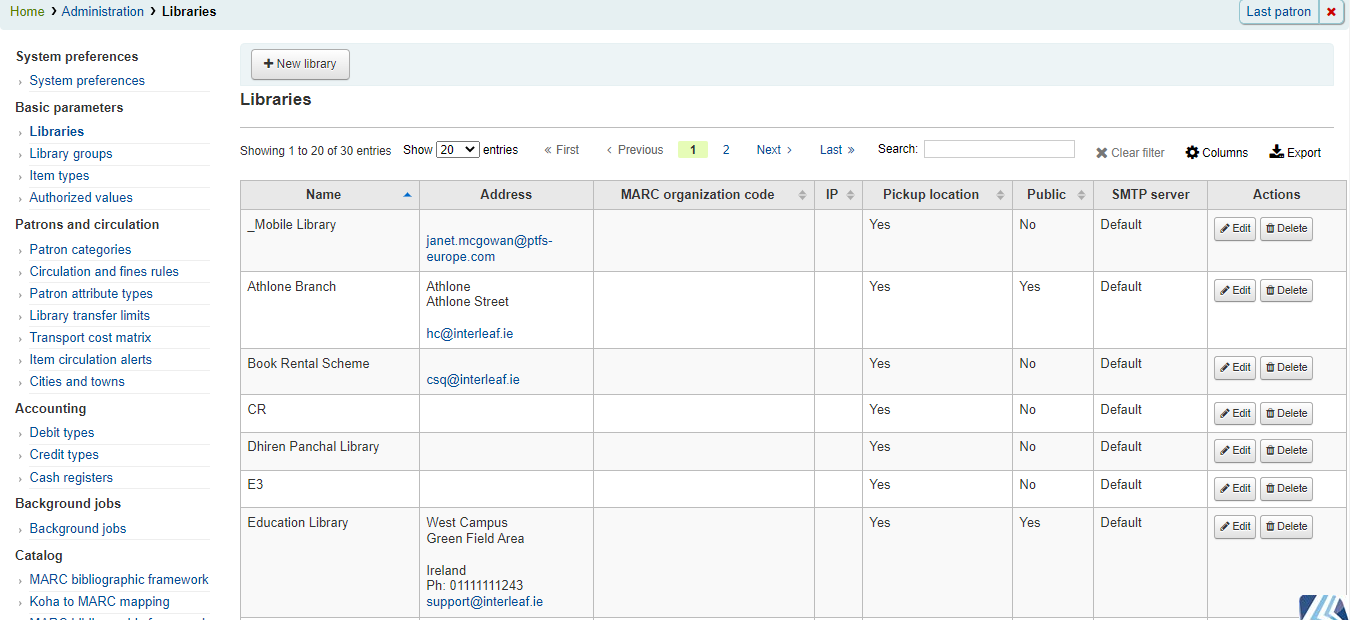Sort by Public column
Image resolution: width=1350 pixels, height=620 pixels.
1053,195
